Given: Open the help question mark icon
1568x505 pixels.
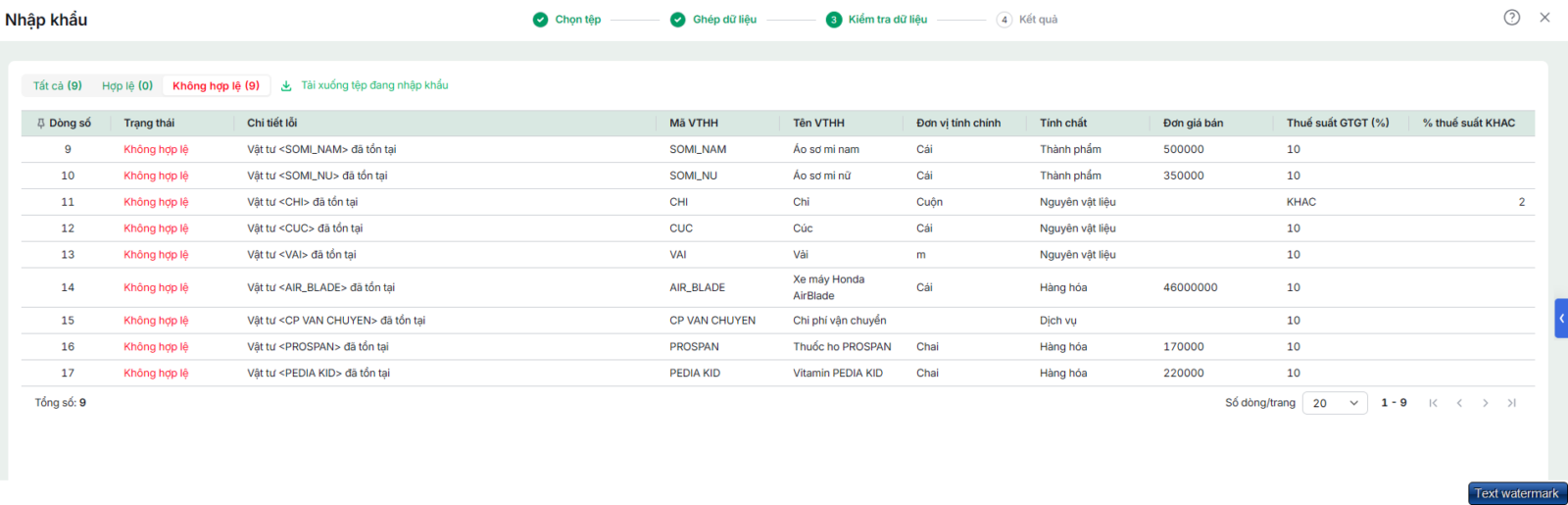Looking at the screenshot, I should [x=1512, y=18].
